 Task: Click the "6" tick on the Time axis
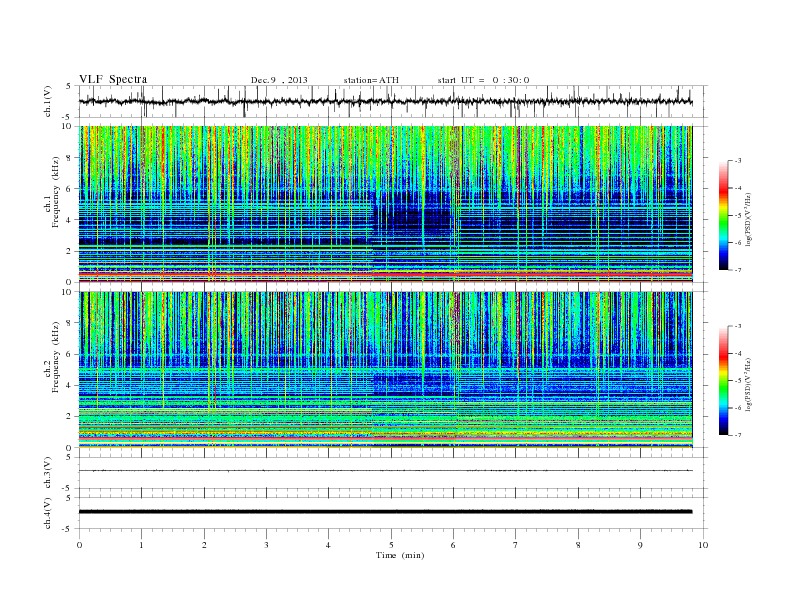coord(453,545)
